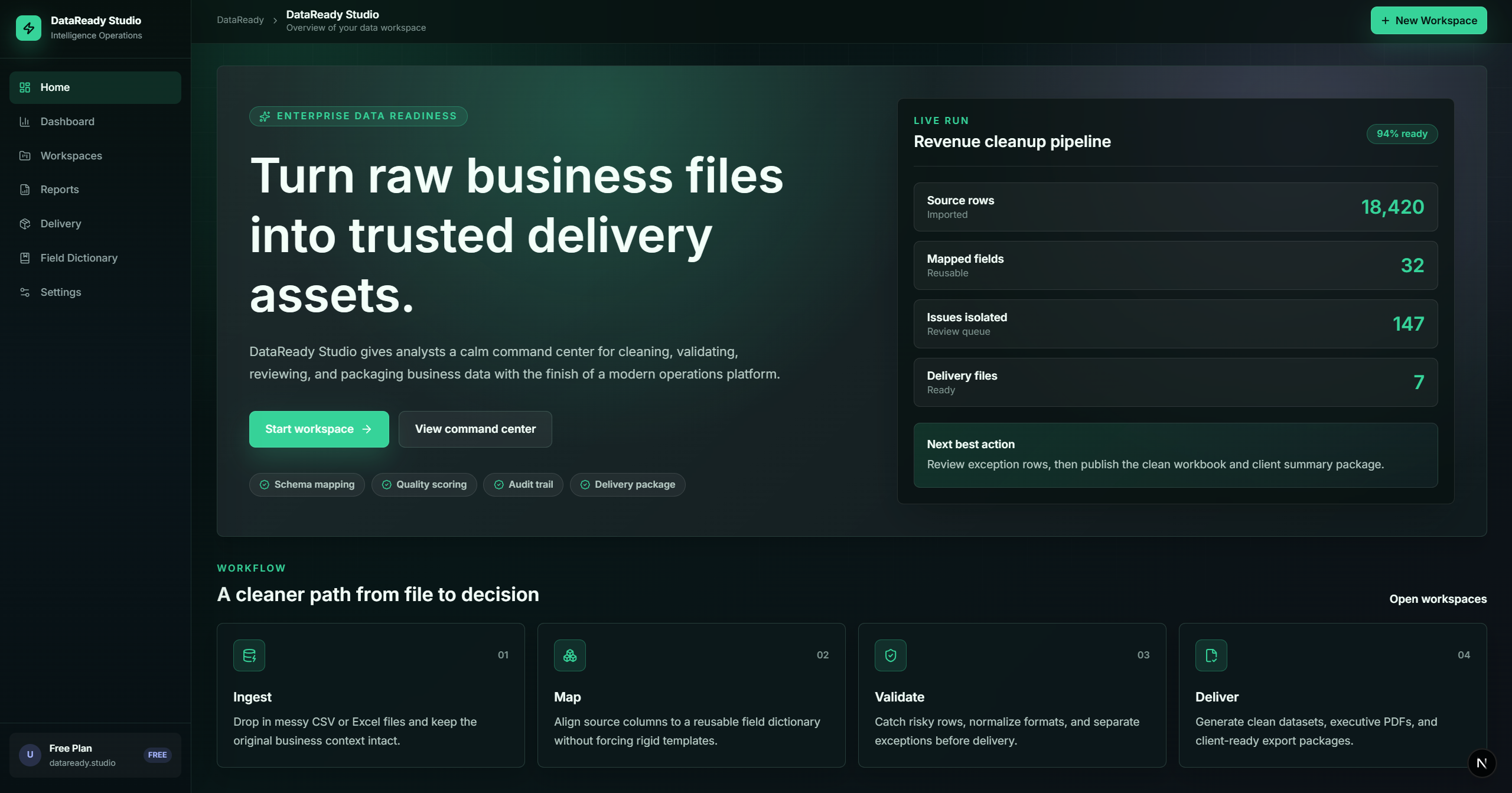Screen dimensions: 1512x793
Task: Click the arrow icon in Start workspace button
Action: [367, 429]
